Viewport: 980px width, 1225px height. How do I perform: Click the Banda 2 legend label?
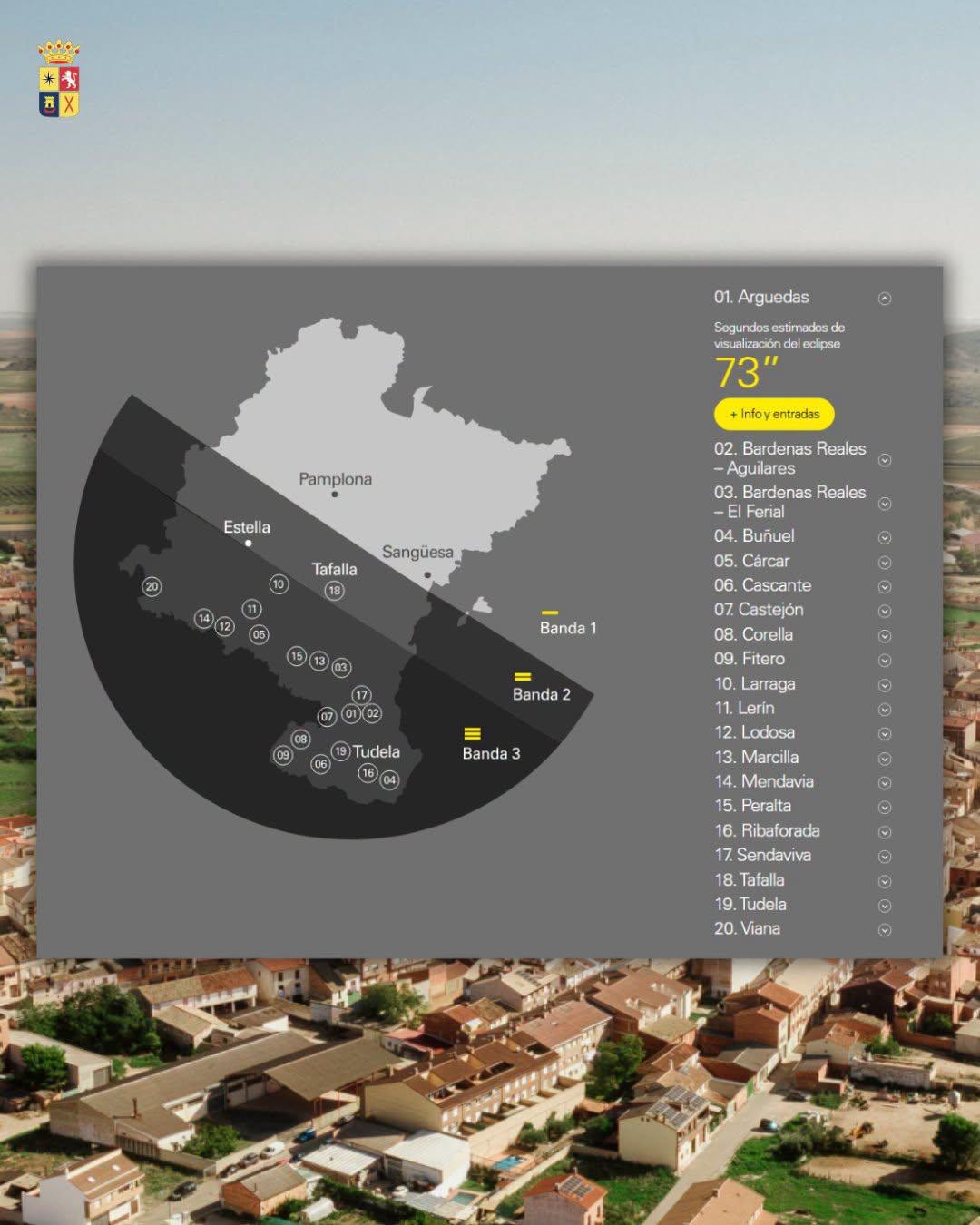click(542, 694)
